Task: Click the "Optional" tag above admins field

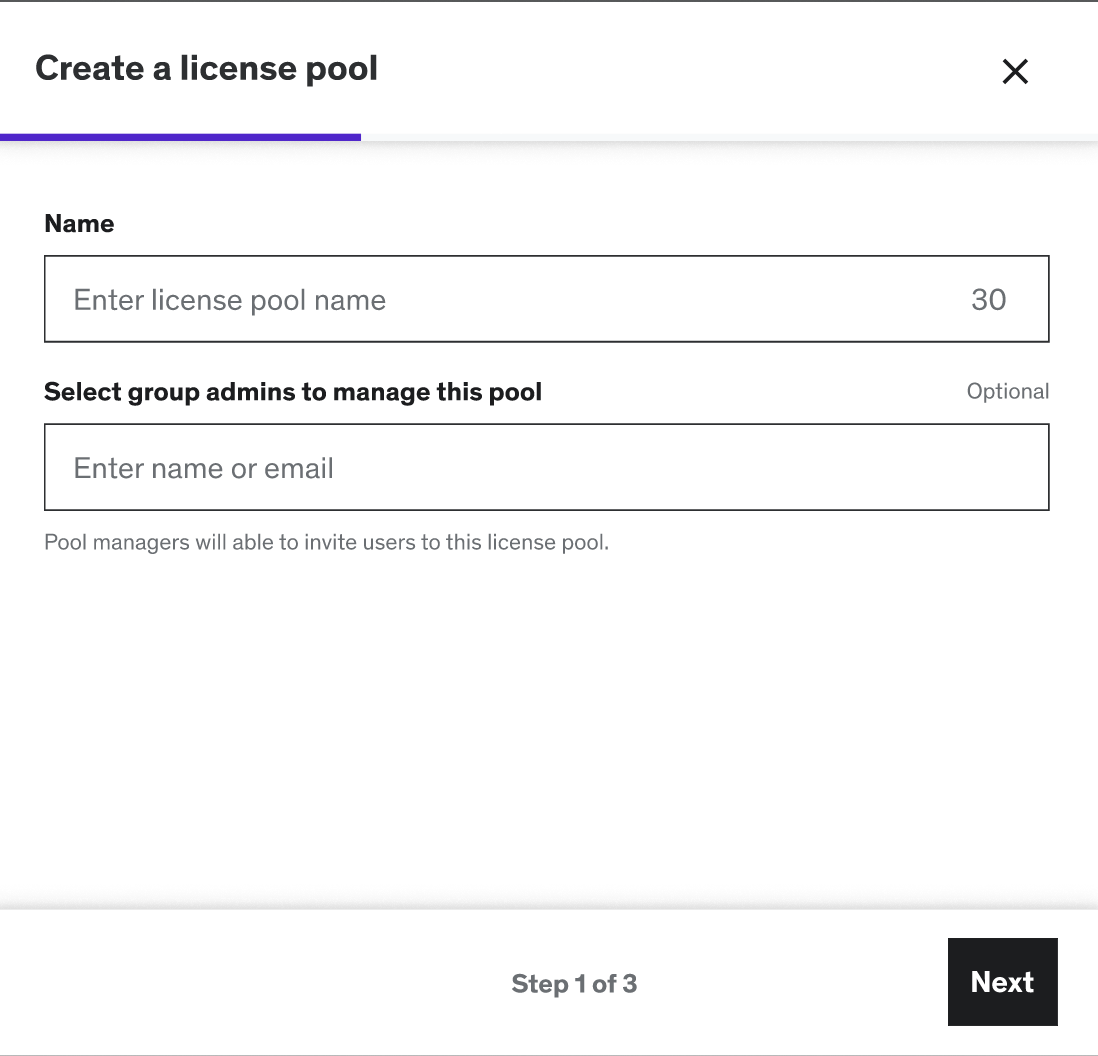Action: tap(1007, 391)
